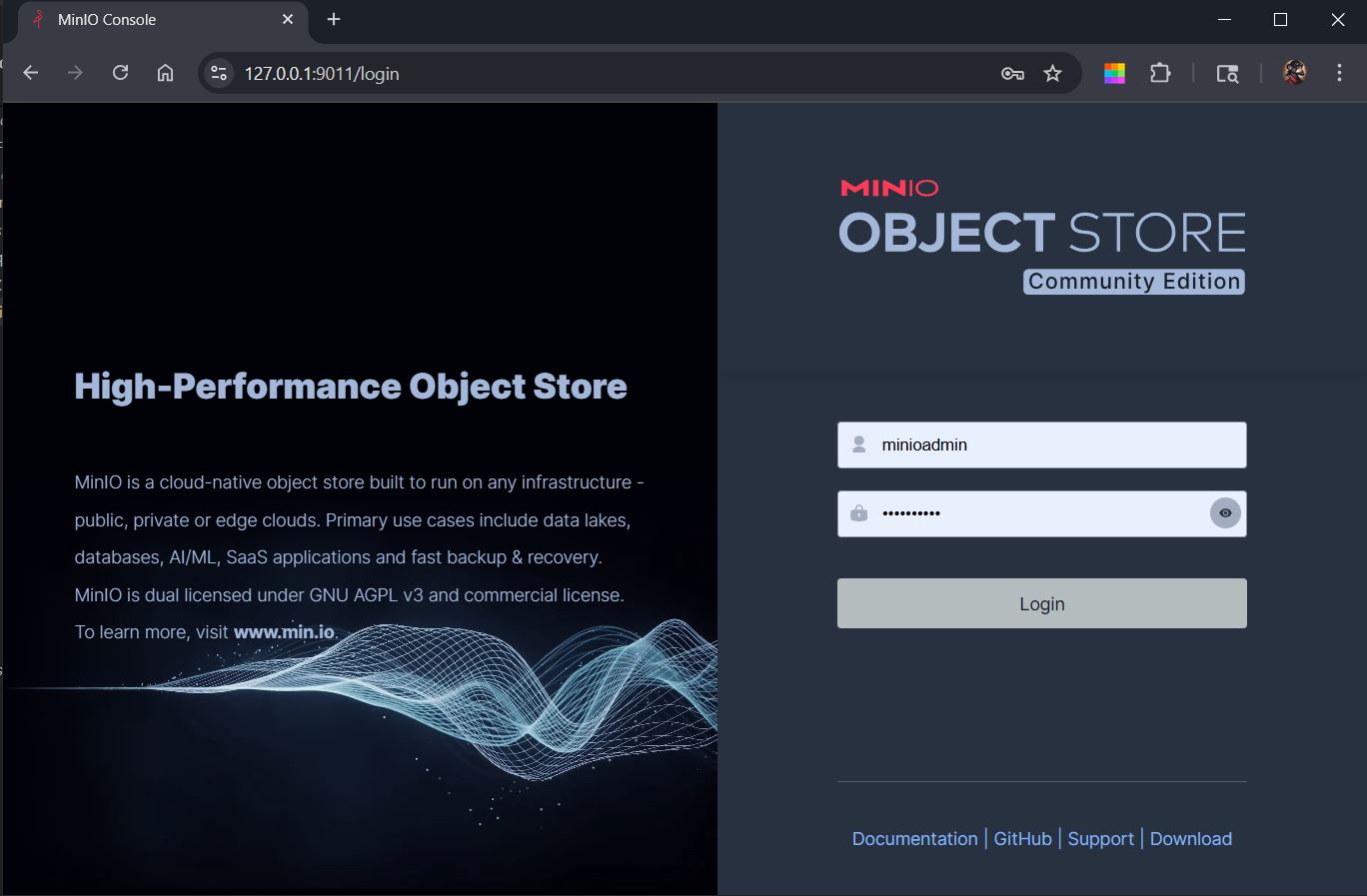Click the browser back arrow
Image resolution: width=1367 pixels, height=896 pixels.
(x=31, y=73)
